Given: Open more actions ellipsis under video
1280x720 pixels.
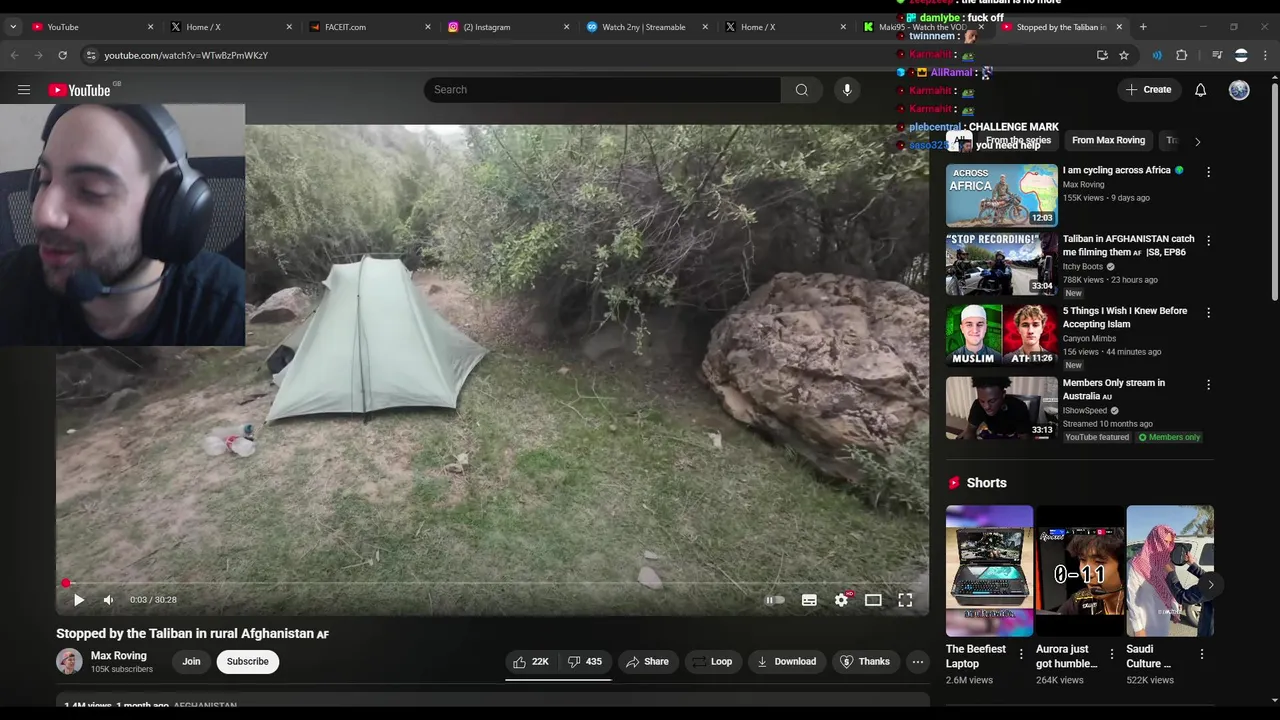Looking at the screenshot, I should coord(917,662).
